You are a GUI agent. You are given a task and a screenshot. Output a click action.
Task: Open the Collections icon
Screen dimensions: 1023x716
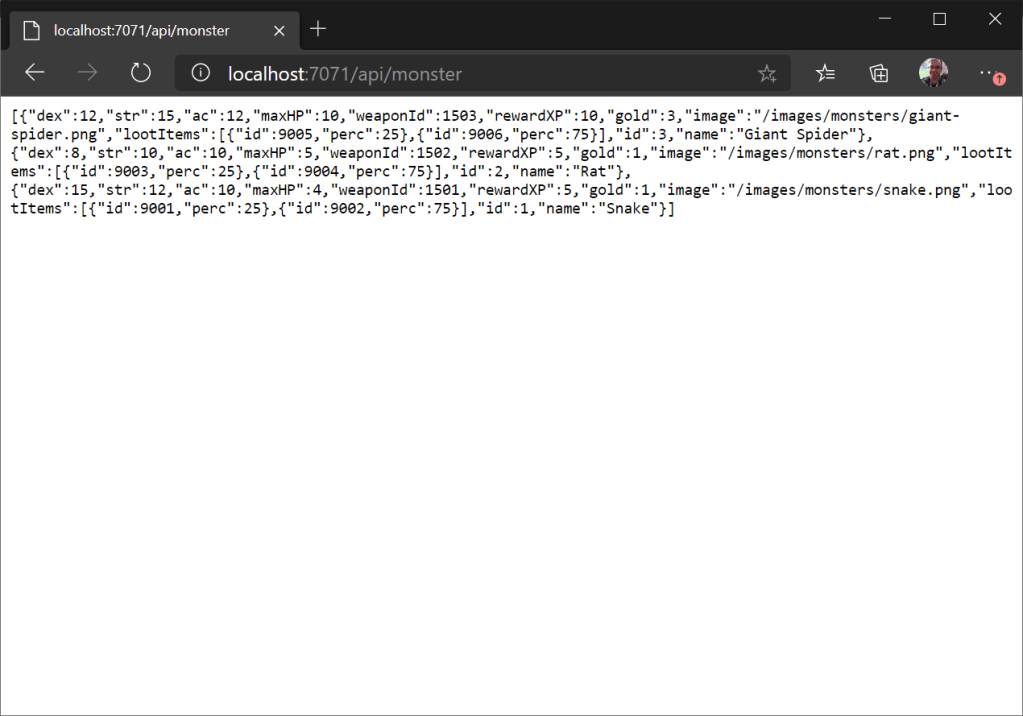coord(879,73)
